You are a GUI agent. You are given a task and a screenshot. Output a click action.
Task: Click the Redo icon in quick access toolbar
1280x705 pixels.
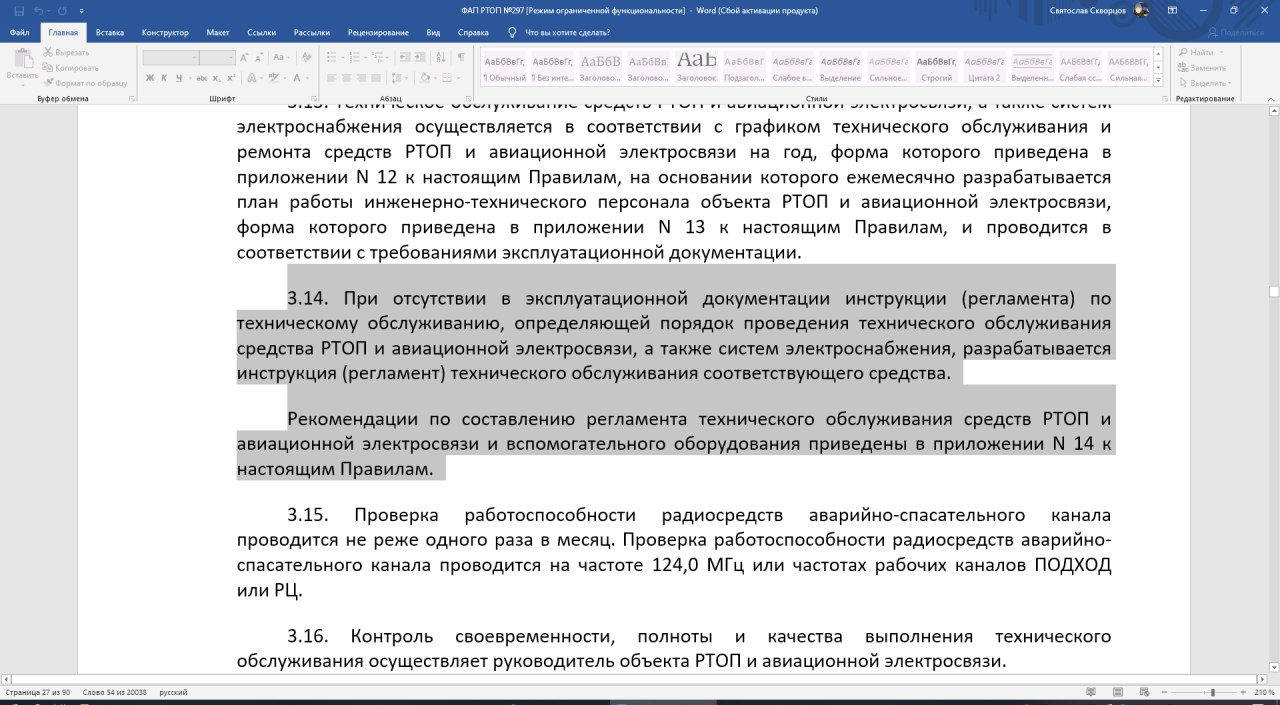tap(62, 10)
